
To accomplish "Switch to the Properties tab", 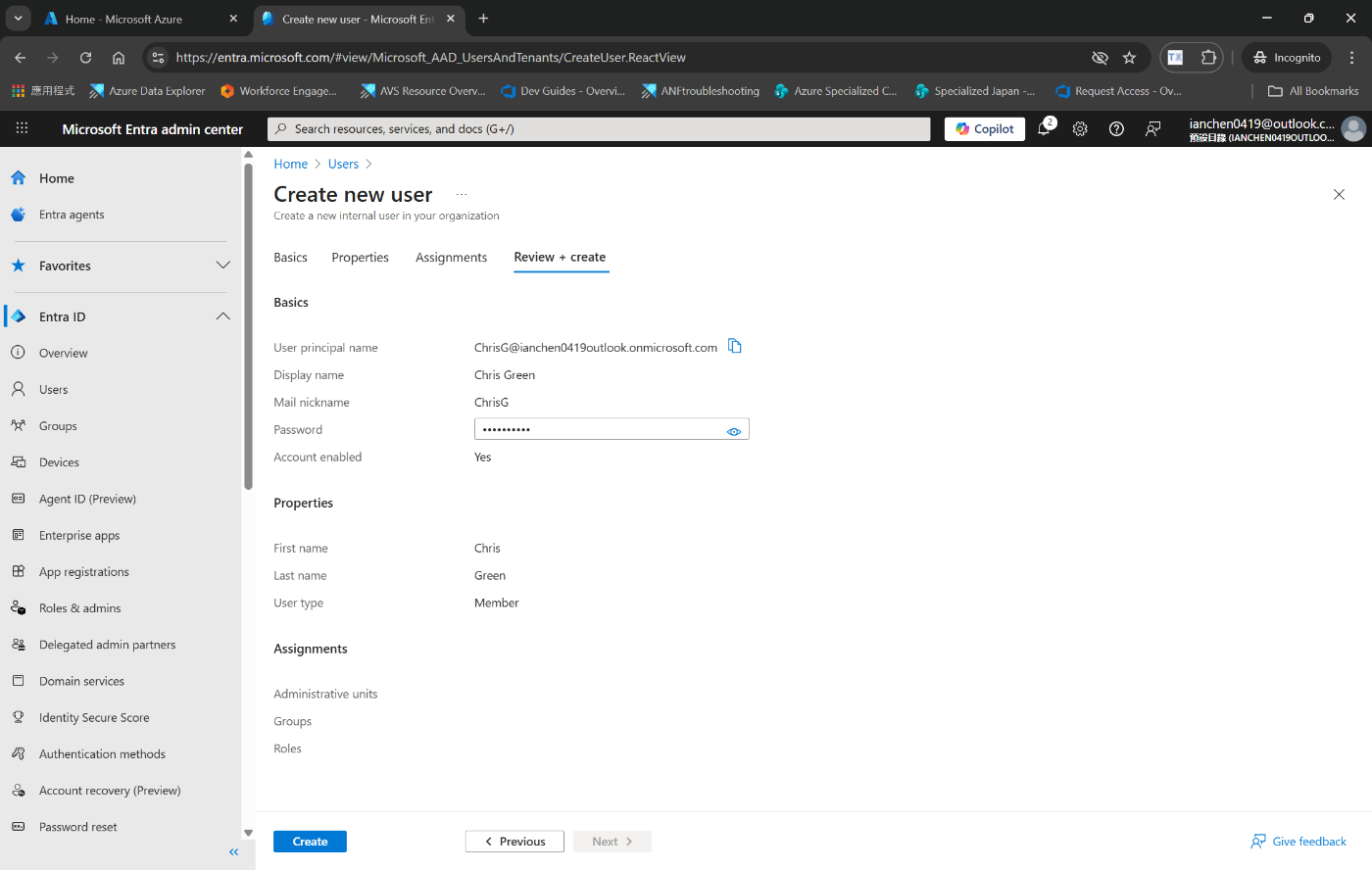I will tap(360, 258).
